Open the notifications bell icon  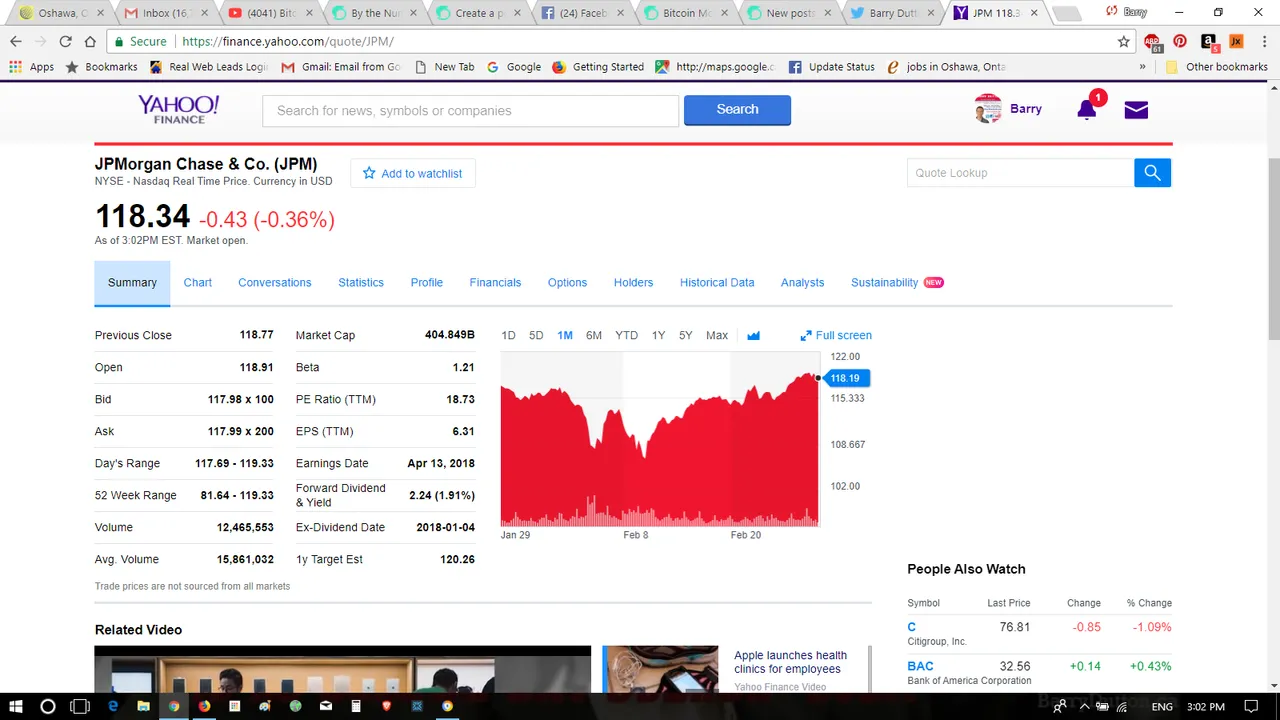tap(1087, 110)
